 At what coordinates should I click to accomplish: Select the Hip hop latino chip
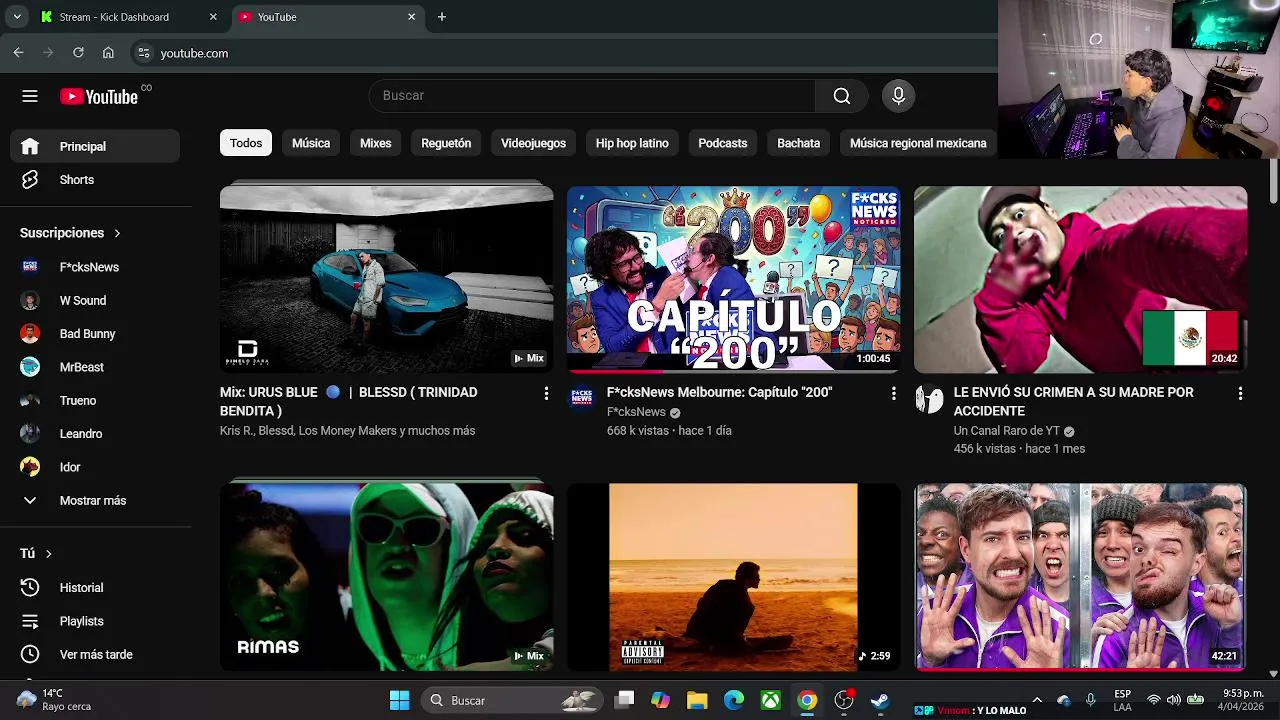(632, 143)
